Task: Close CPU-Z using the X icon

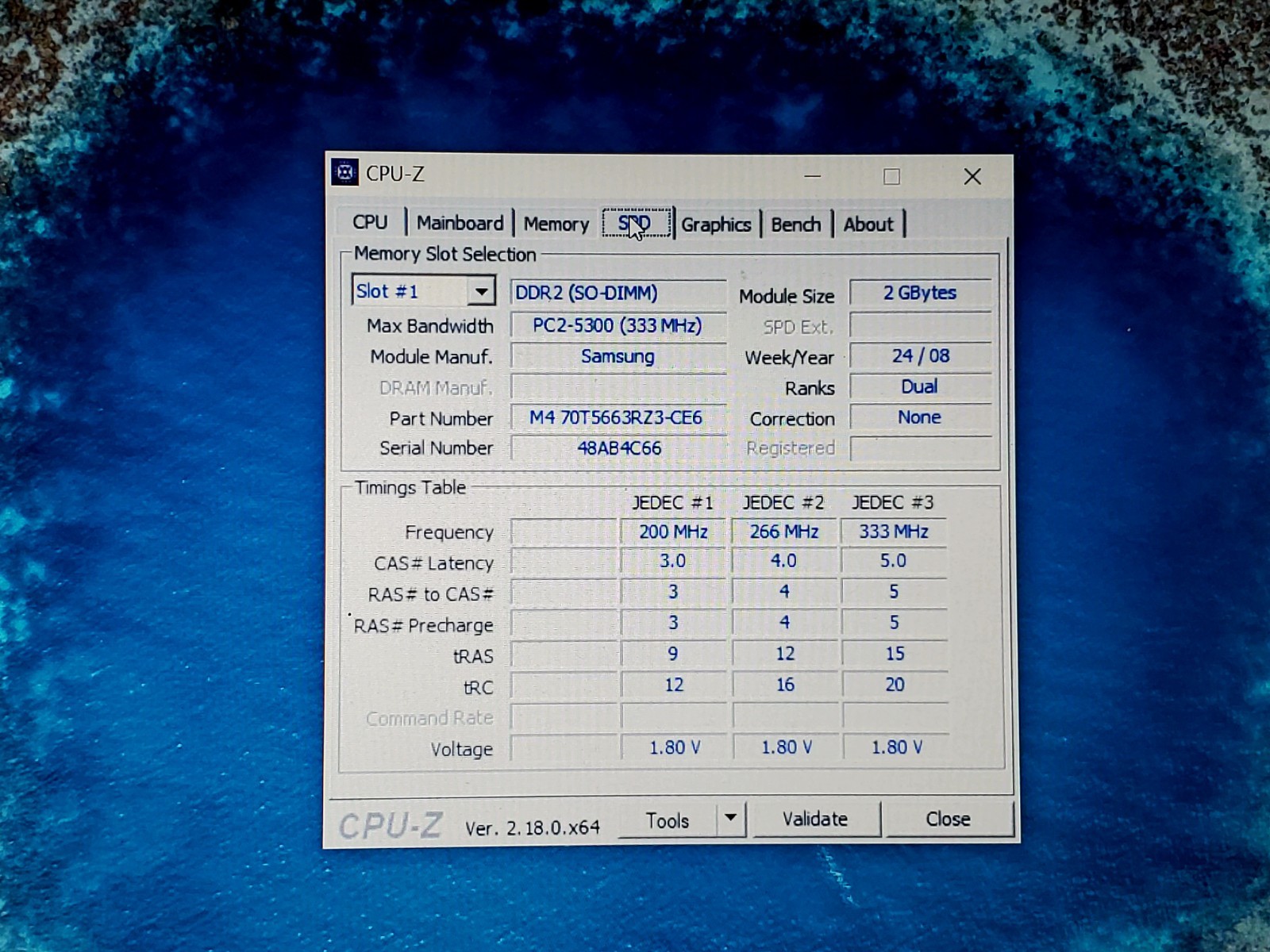Action: 972,176
